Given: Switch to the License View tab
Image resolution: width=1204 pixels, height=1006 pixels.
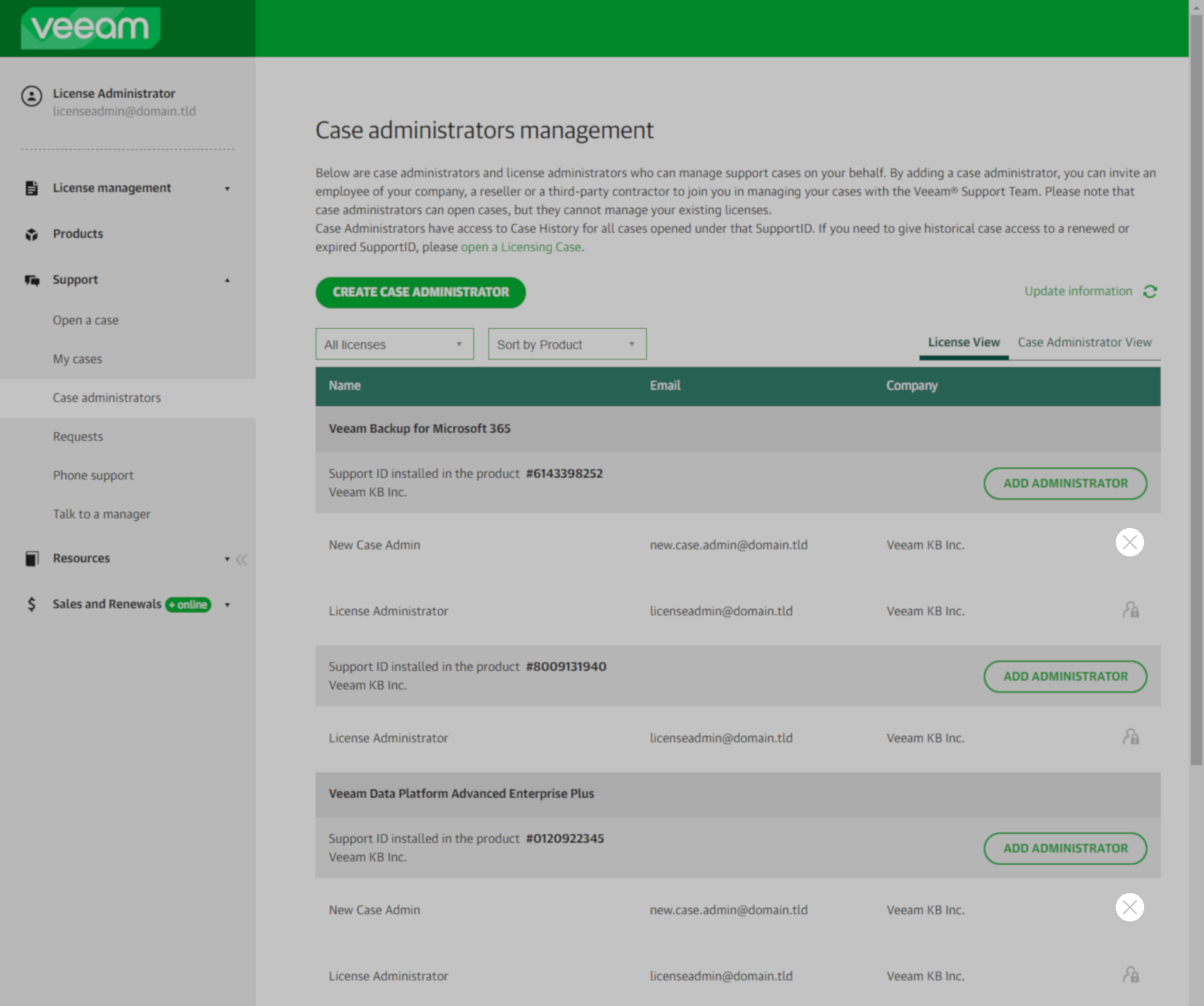Looking at the screenshot, I should pos(964,343).
